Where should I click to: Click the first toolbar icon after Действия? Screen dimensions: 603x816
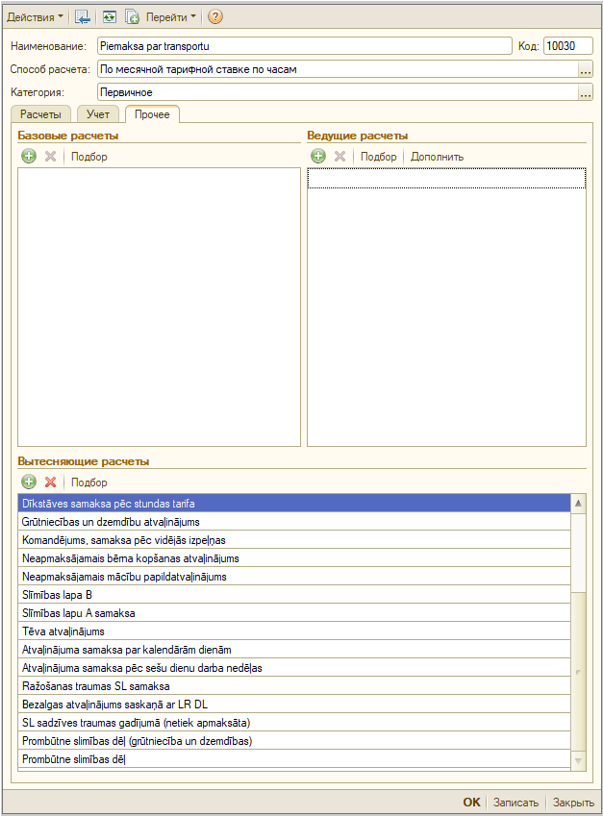83,17
